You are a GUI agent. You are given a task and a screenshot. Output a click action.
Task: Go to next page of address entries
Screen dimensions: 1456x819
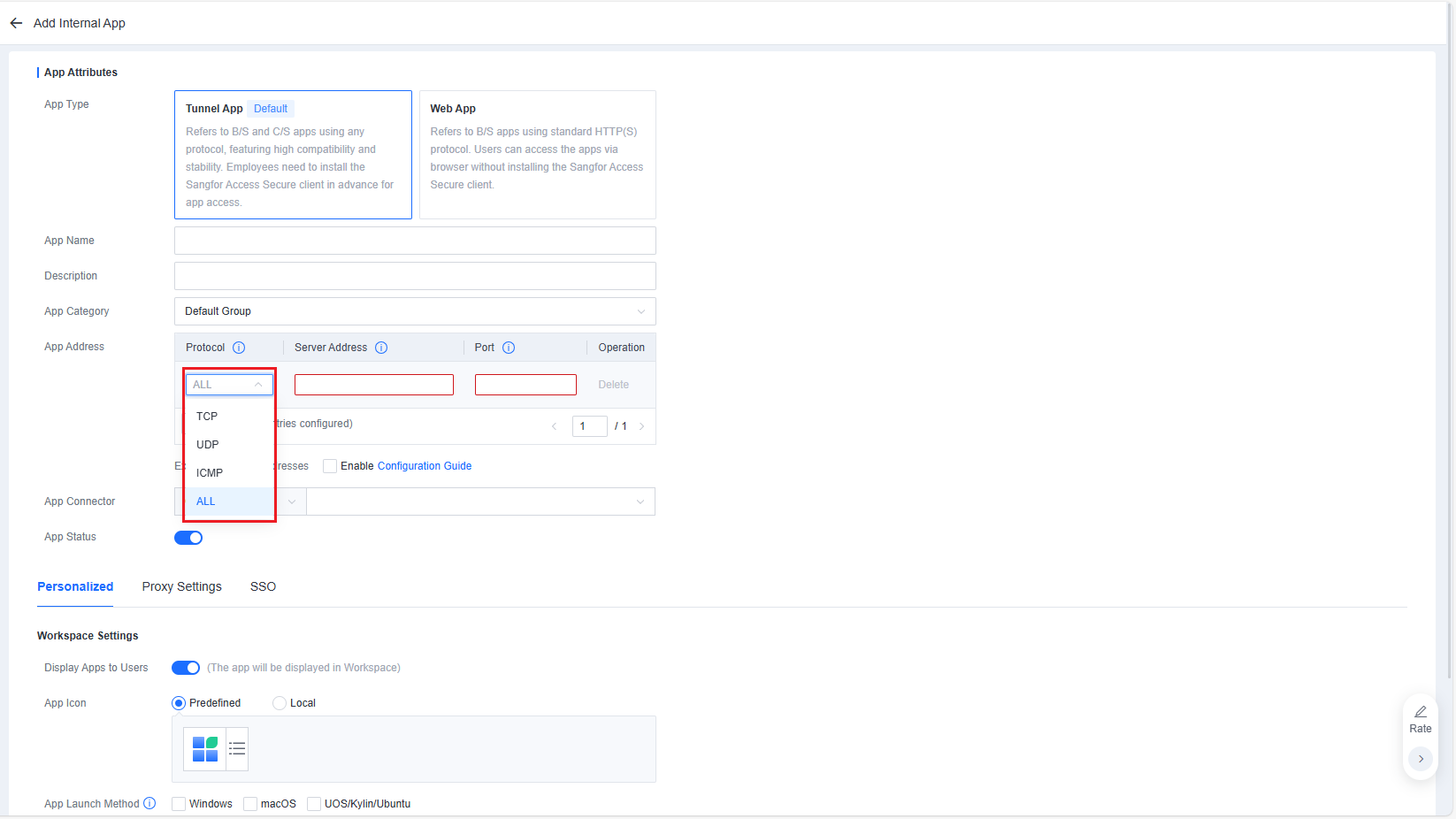pos(641,426)
